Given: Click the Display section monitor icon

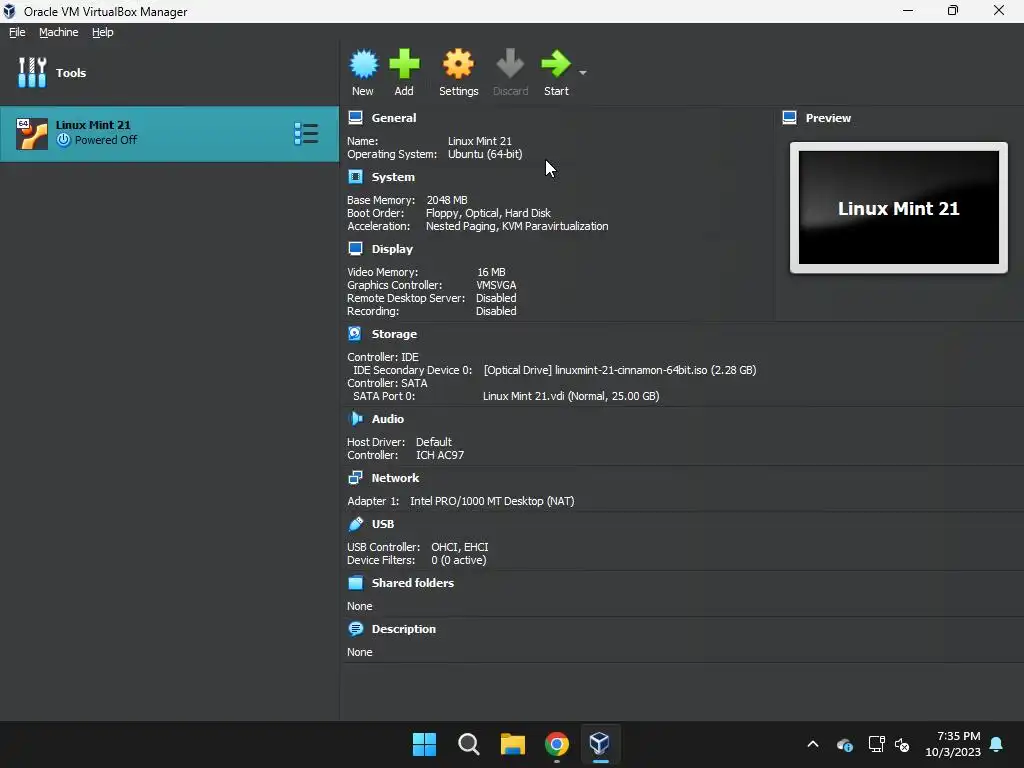Looking at the screenshot, I should 355,249.
